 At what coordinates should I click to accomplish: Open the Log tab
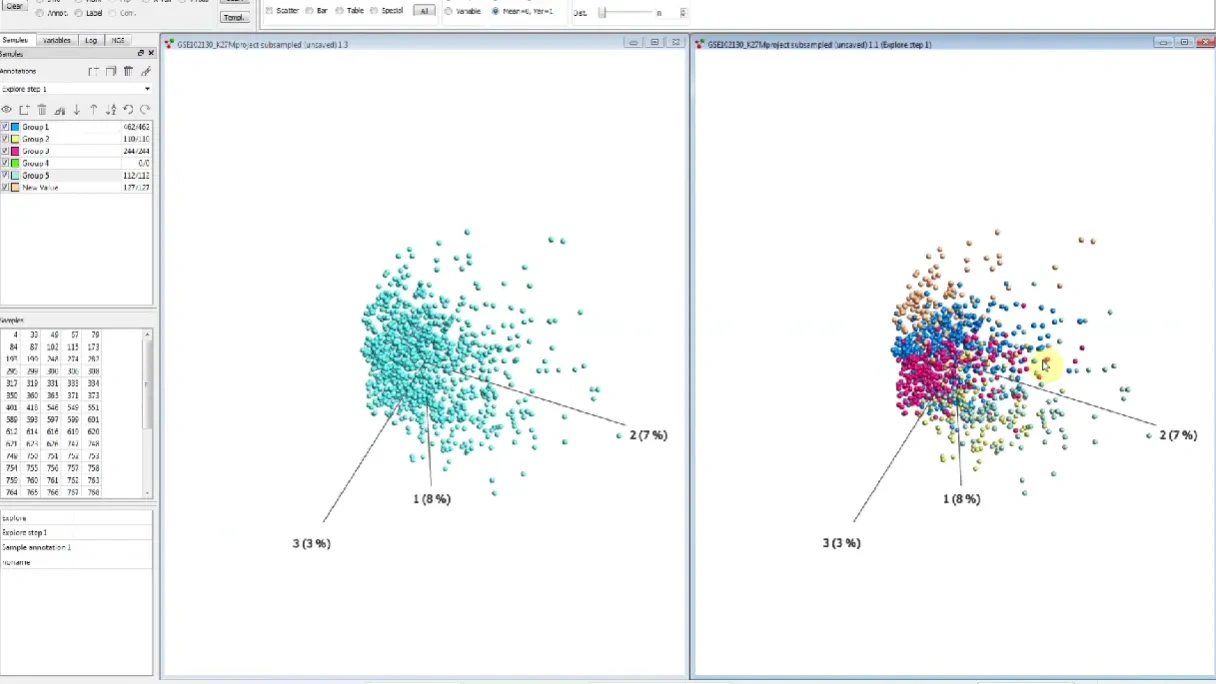pos(91,40)
